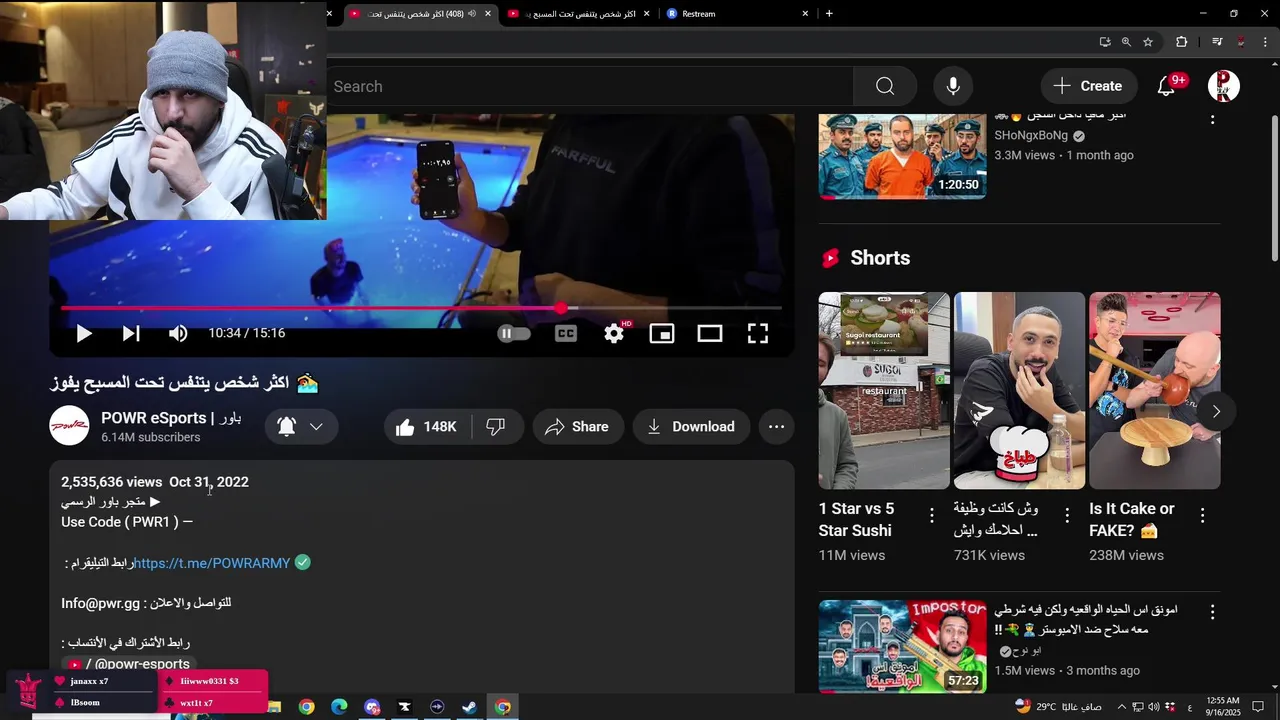The image size is (1280, 720).
Task: Open options for Is It Cake or FAKE short
Action: 1202,515
